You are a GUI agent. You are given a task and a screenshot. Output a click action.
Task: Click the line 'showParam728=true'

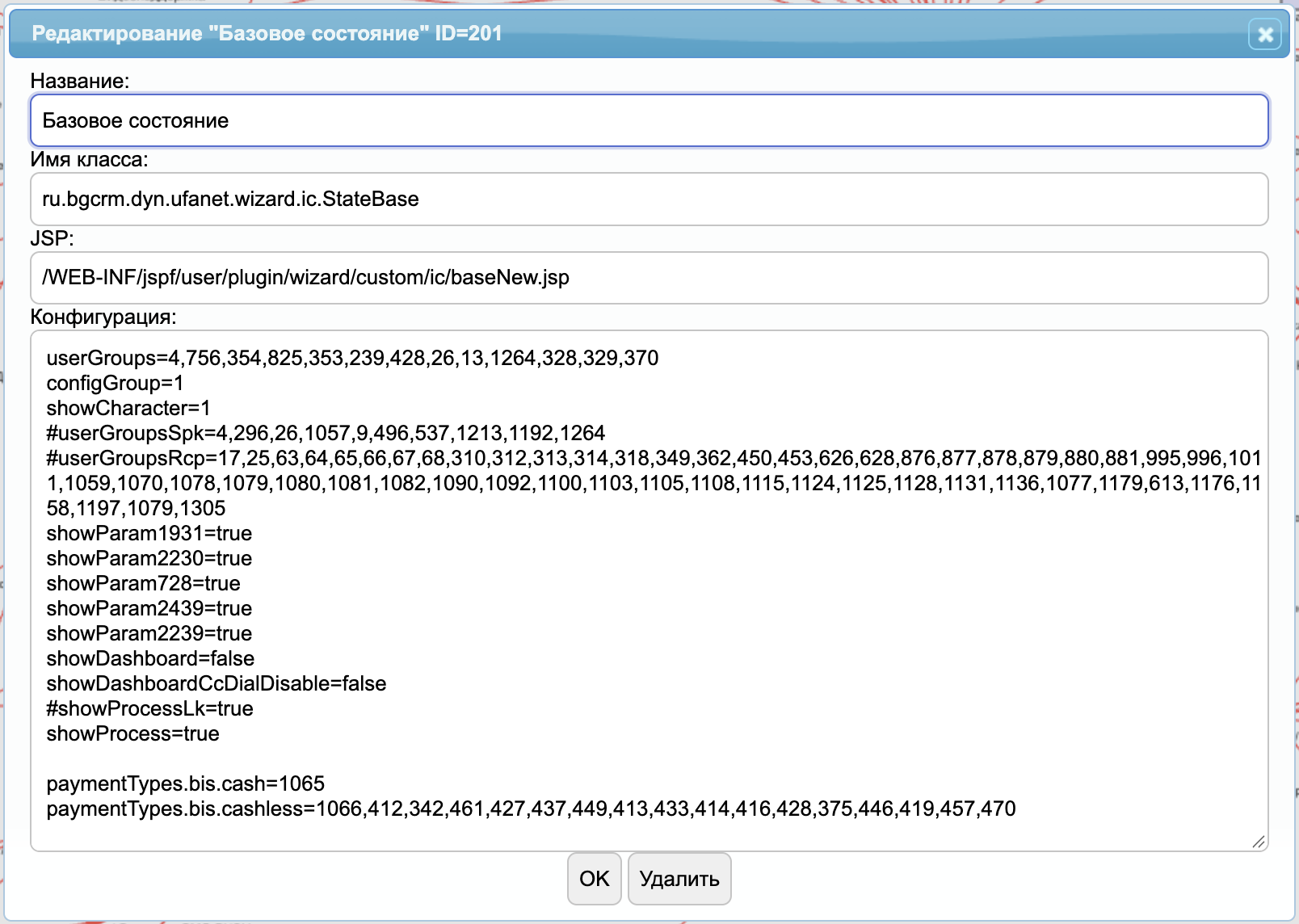click(144, 583)
